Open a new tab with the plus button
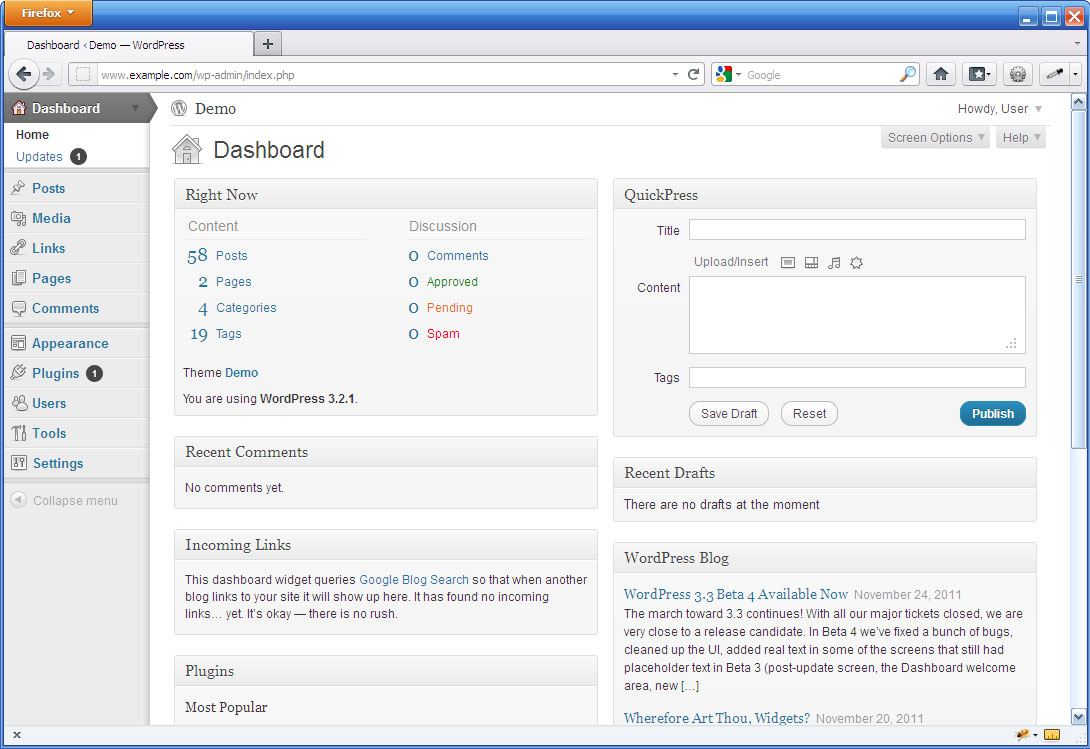Screen dimensions: 1090x749 pos(268,45)
